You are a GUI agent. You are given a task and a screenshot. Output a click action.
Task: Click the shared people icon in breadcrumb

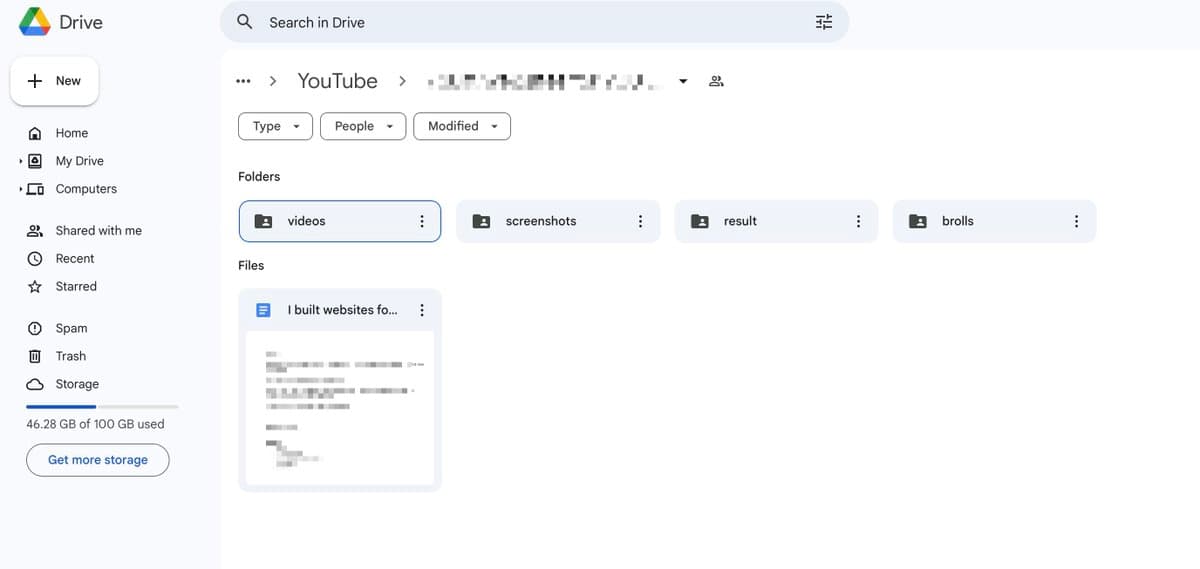[x=716, y=81]
